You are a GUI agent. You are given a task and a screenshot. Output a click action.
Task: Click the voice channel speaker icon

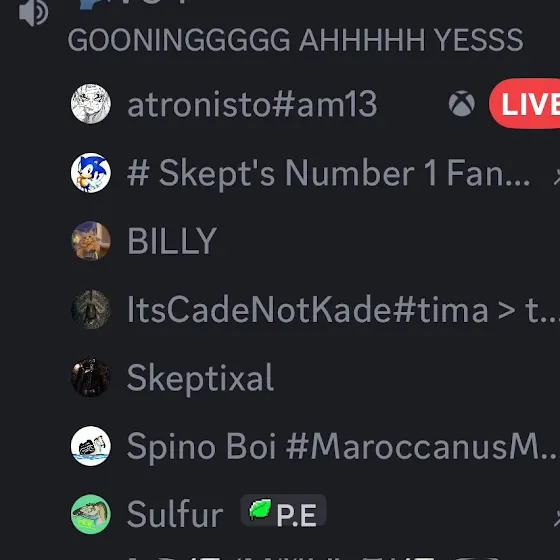33,12
